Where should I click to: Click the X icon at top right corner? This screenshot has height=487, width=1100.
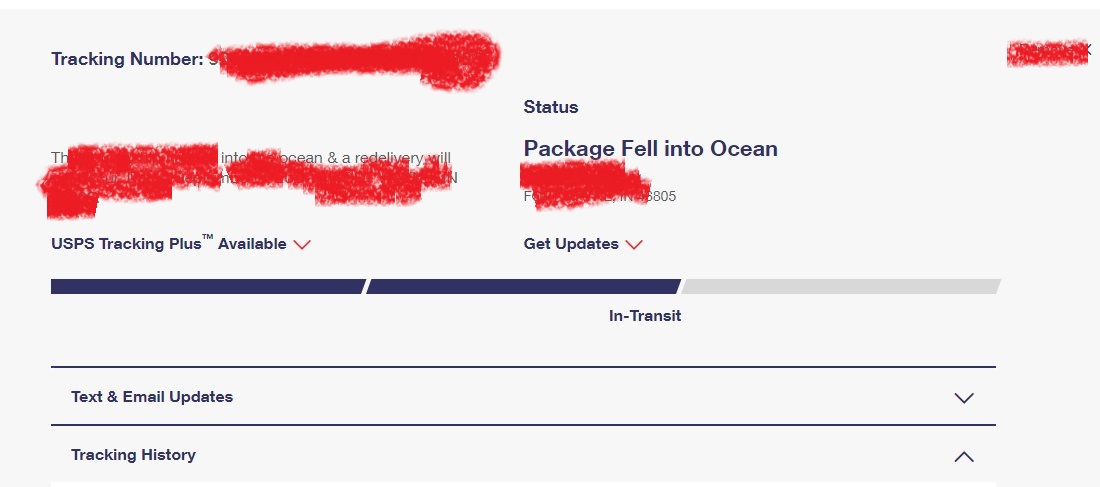[1088, 51]
